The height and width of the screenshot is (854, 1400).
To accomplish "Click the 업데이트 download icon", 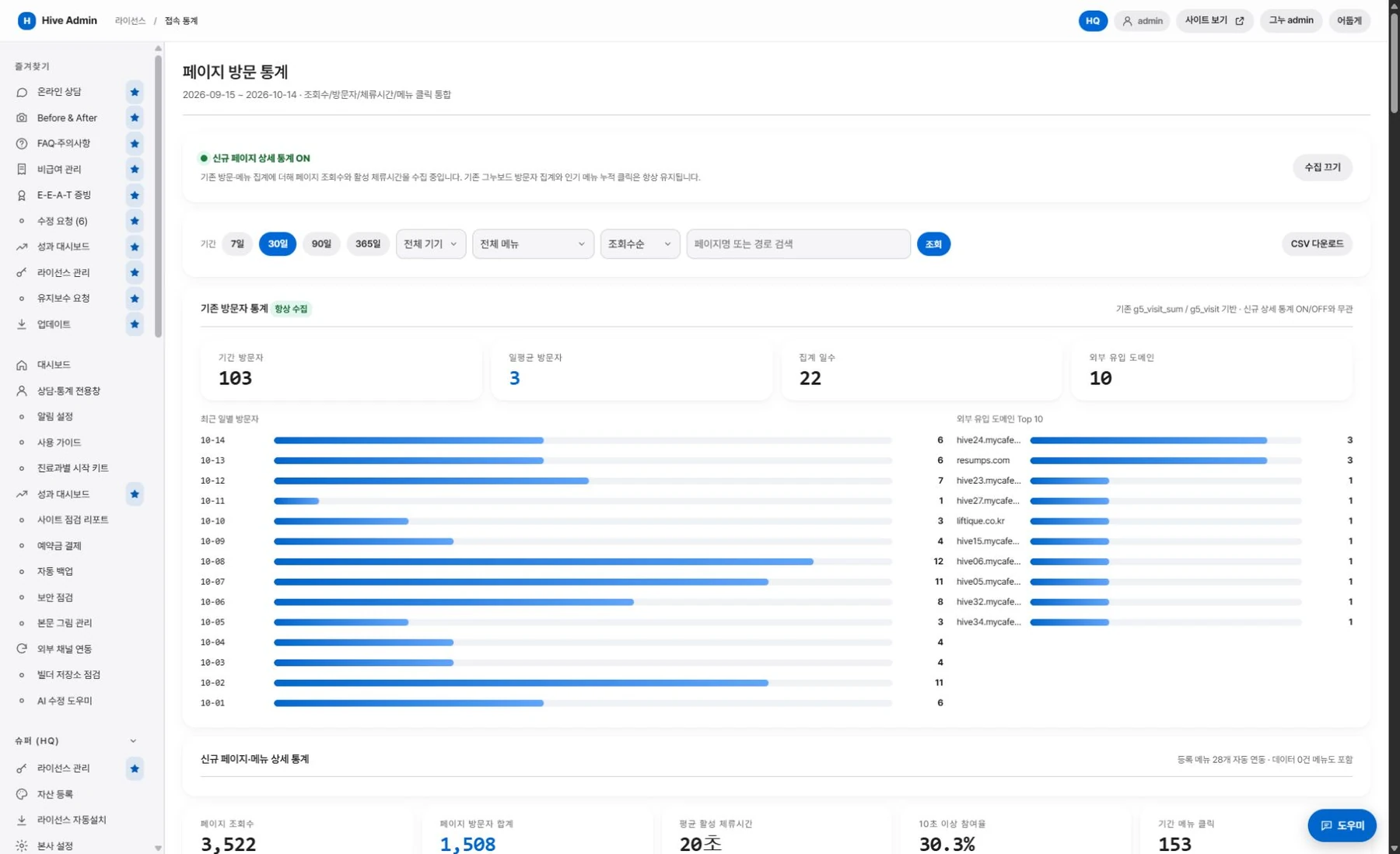I will click(x=22, y=324).
